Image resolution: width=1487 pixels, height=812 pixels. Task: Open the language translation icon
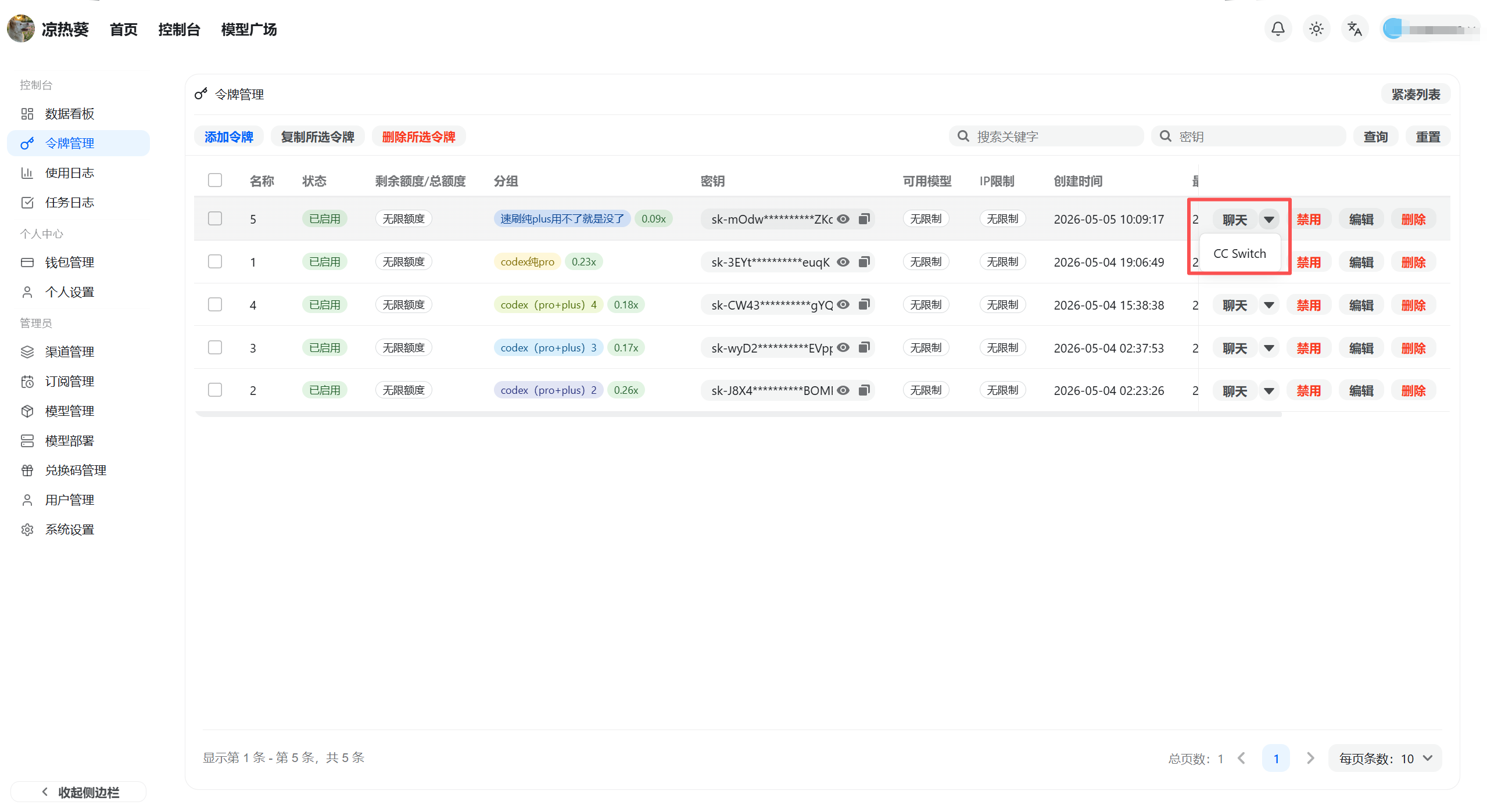(1355, 28)
